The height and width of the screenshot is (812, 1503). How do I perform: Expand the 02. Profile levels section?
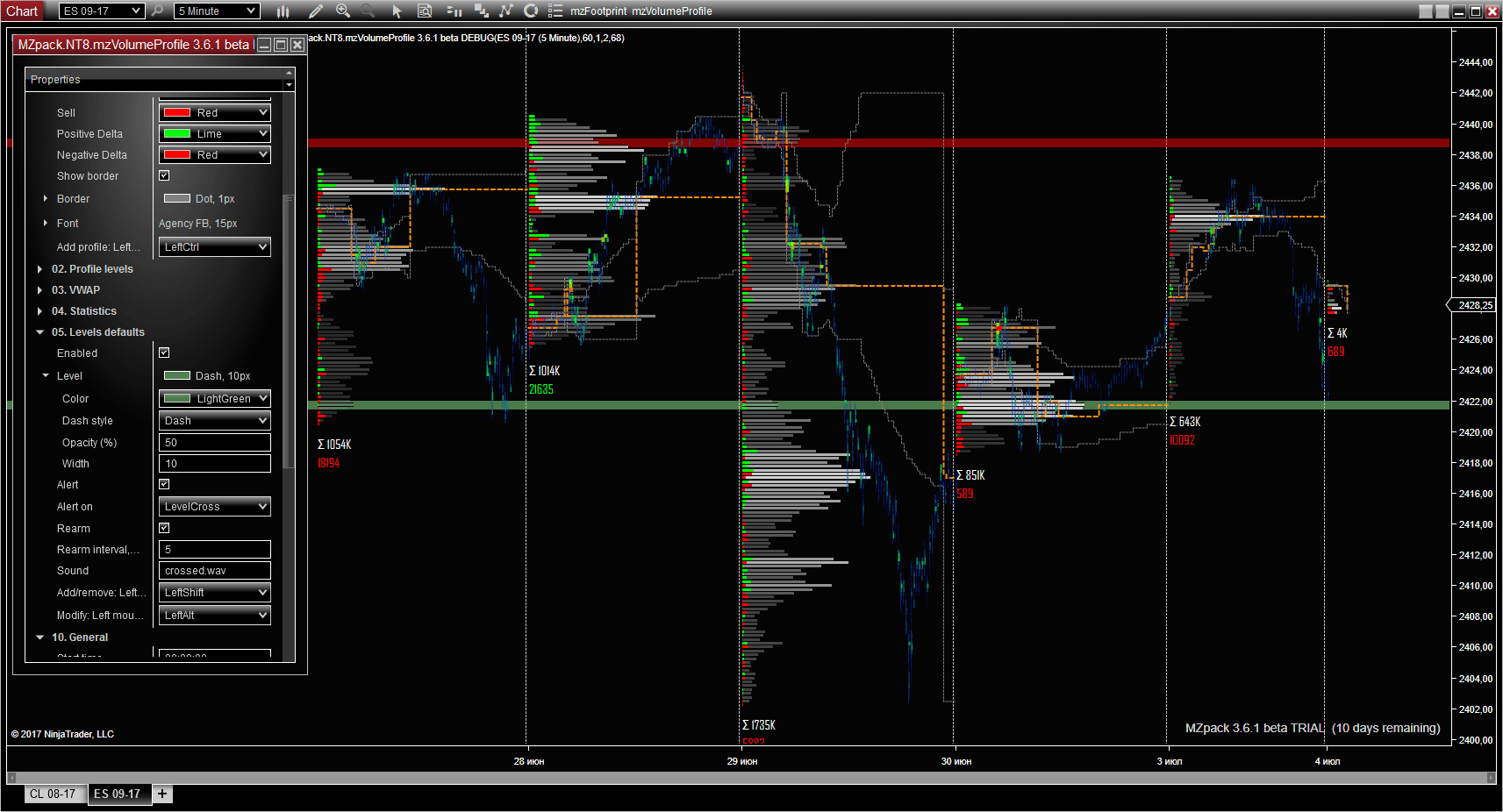coord(39,269)
